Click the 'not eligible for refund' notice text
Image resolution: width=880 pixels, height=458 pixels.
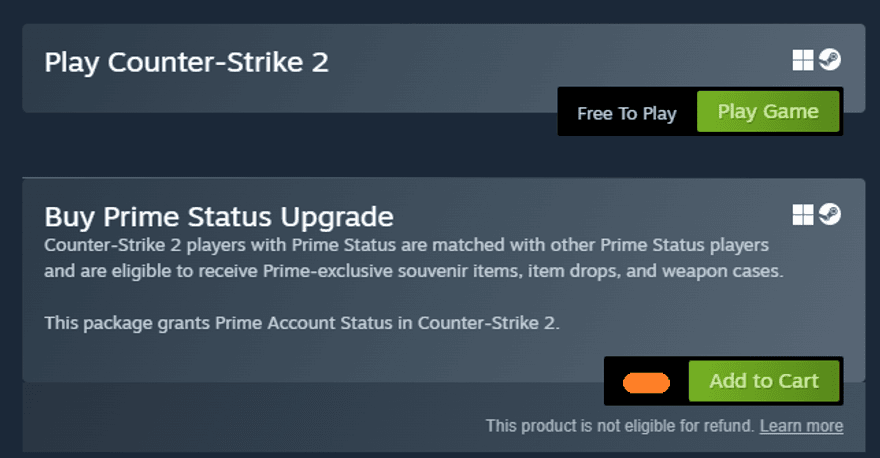620,426
